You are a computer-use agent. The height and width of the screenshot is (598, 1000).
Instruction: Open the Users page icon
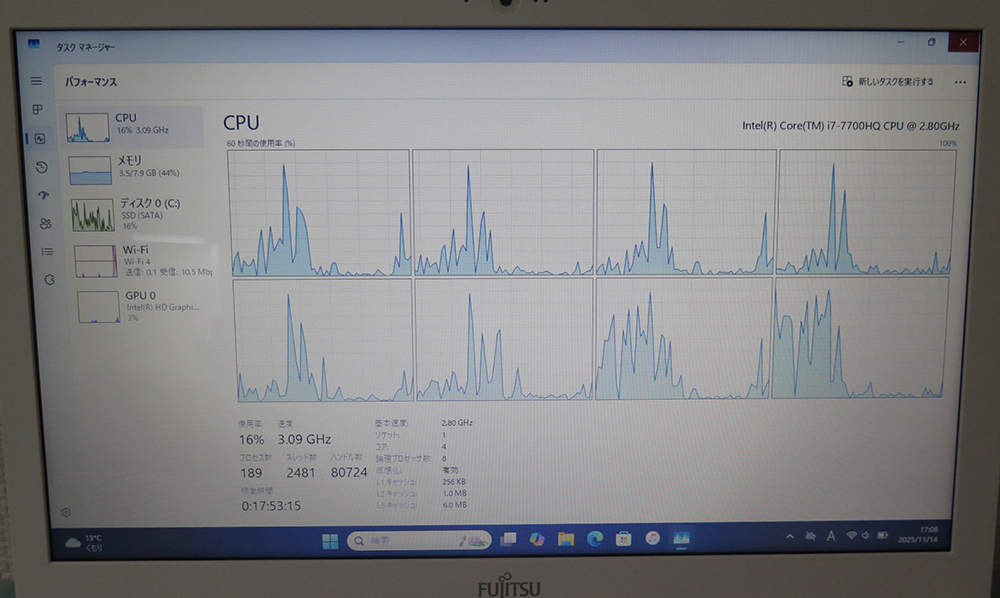point(45,223)
